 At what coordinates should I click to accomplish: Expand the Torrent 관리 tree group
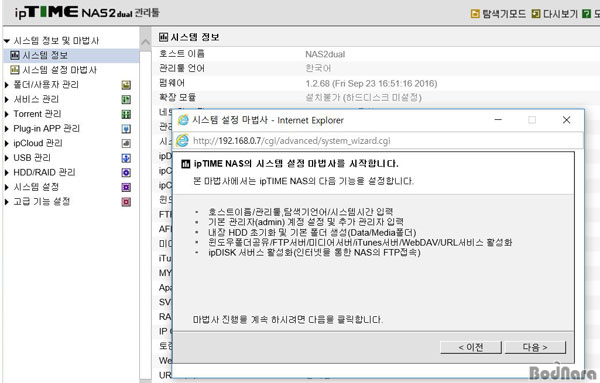pos(7,114)
